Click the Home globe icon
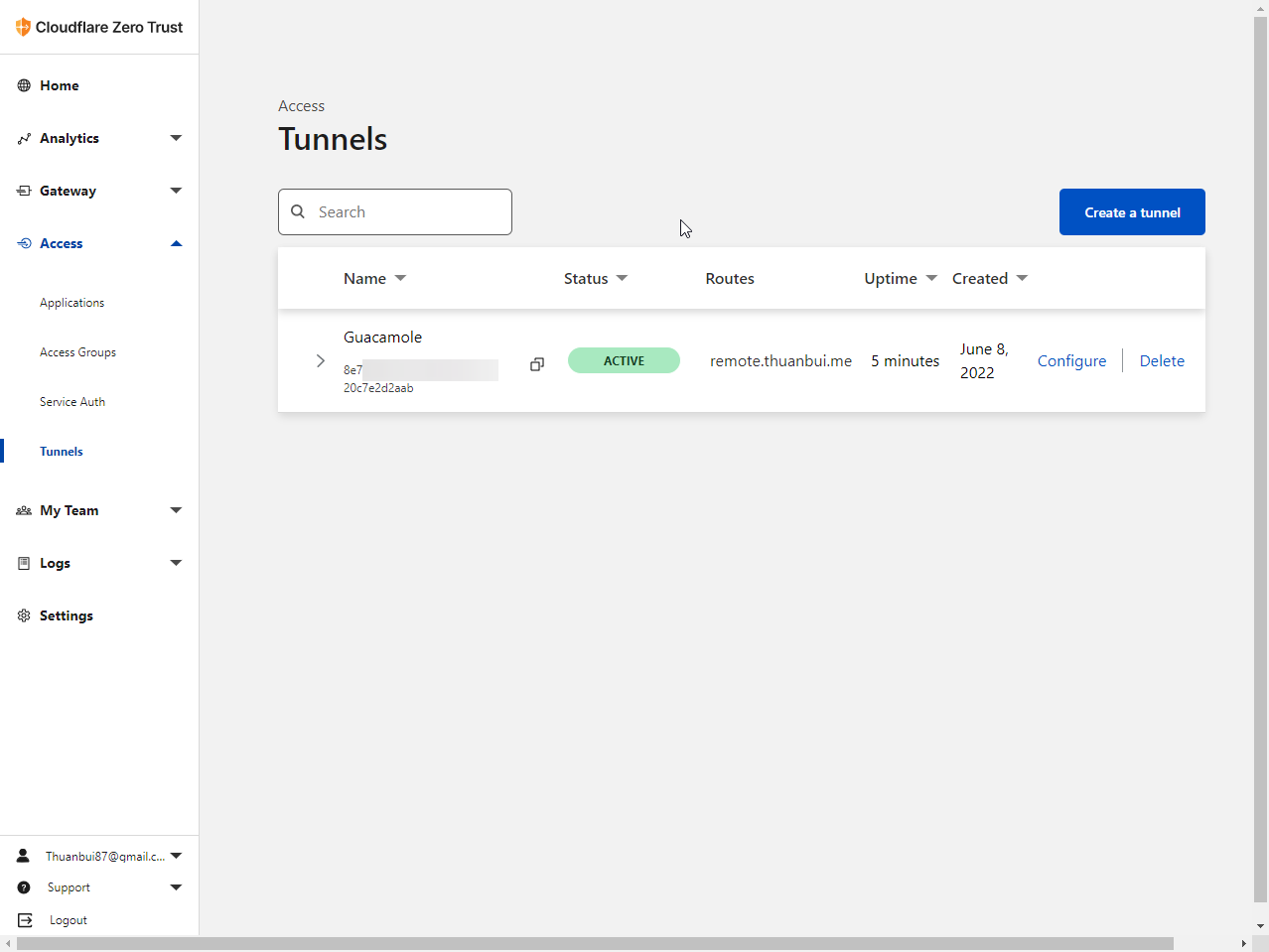This screenshot has height=952, width=1269. 24,85
